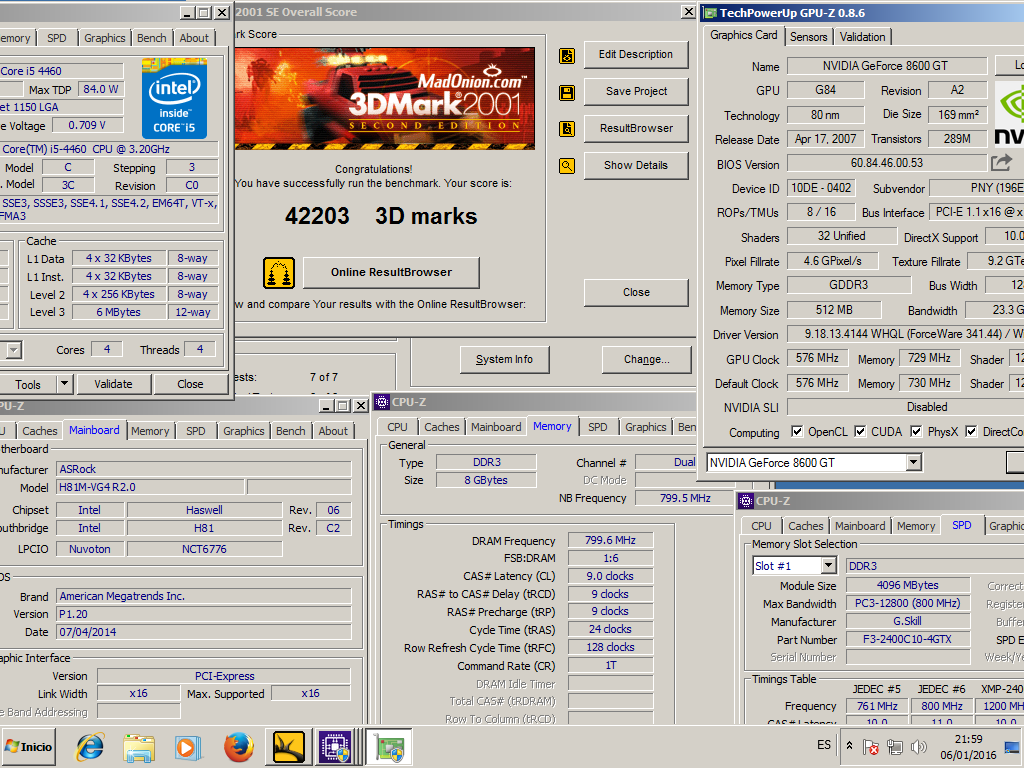Open Internet Explorer from taskbar
This screenshot has width=1024, height=768.
point(89,746)
